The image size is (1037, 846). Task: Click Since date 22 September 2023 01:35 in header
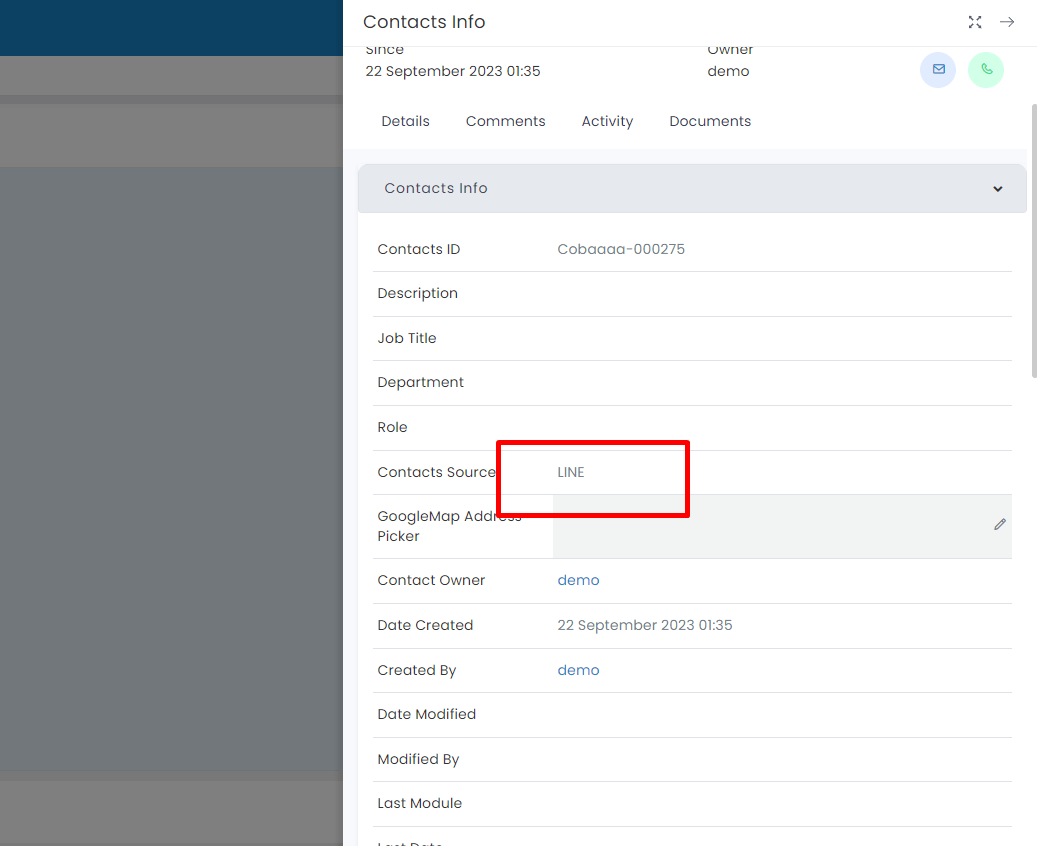point(452,71)
